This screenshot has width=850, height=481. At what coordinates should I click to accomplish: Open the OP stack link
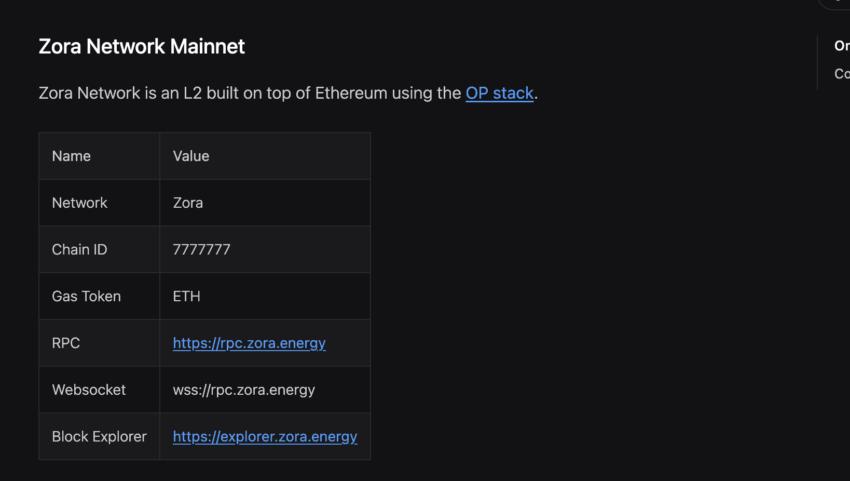(499, 93)
